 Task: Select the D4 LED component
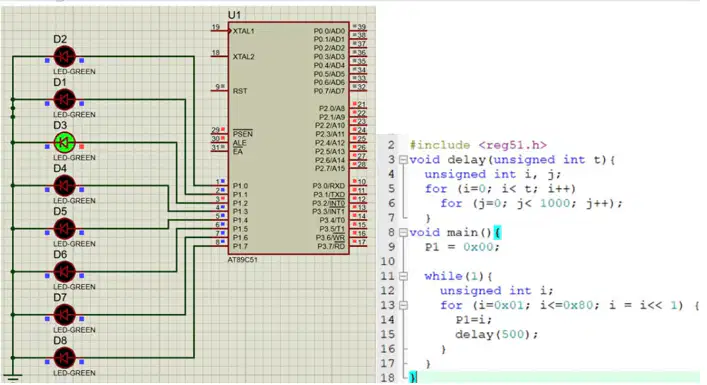(64, 186)
